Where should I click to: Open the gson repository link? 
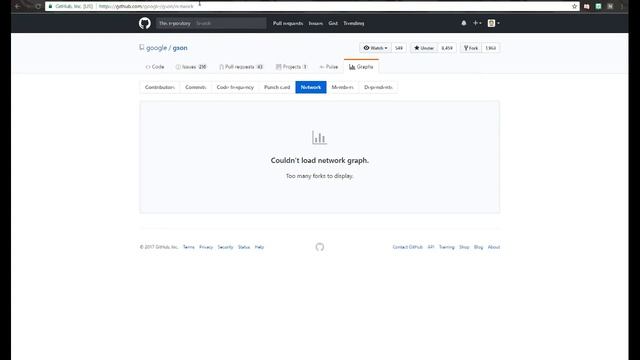click(x=180, y=48)
